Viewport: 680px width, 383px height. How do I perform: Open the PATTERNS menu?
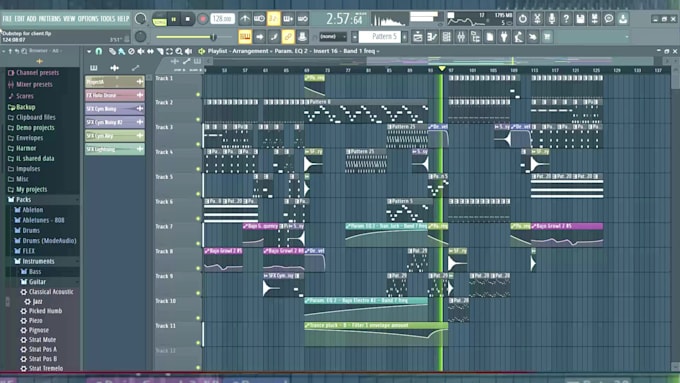50,19
